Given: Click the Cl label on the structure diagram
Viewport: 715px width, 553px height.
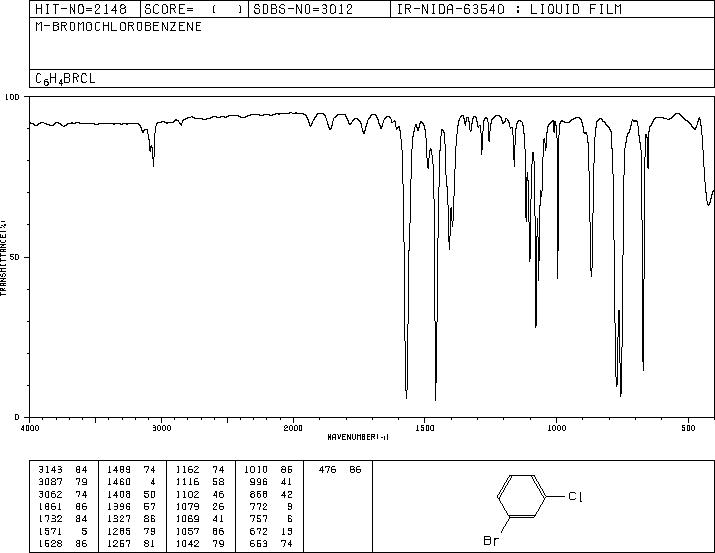Looking at the screenshot, I should click(575, 496).
